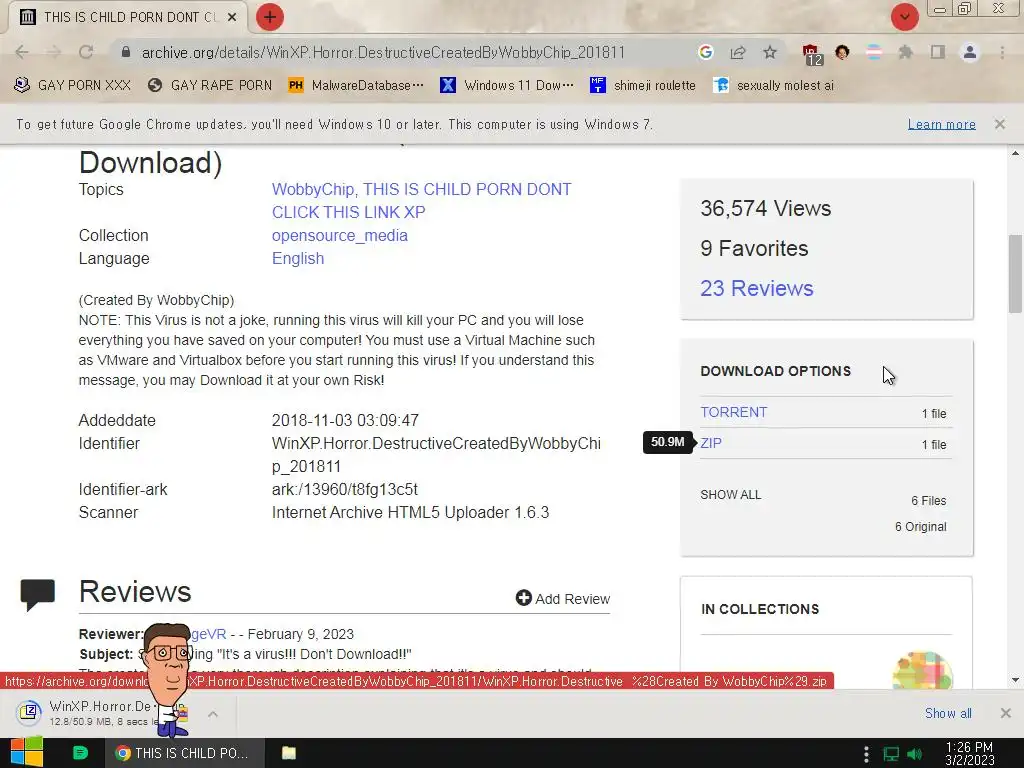Viewport: 1024px width, 768px height.
Task: Open the English language link
Action: [298, 258]
